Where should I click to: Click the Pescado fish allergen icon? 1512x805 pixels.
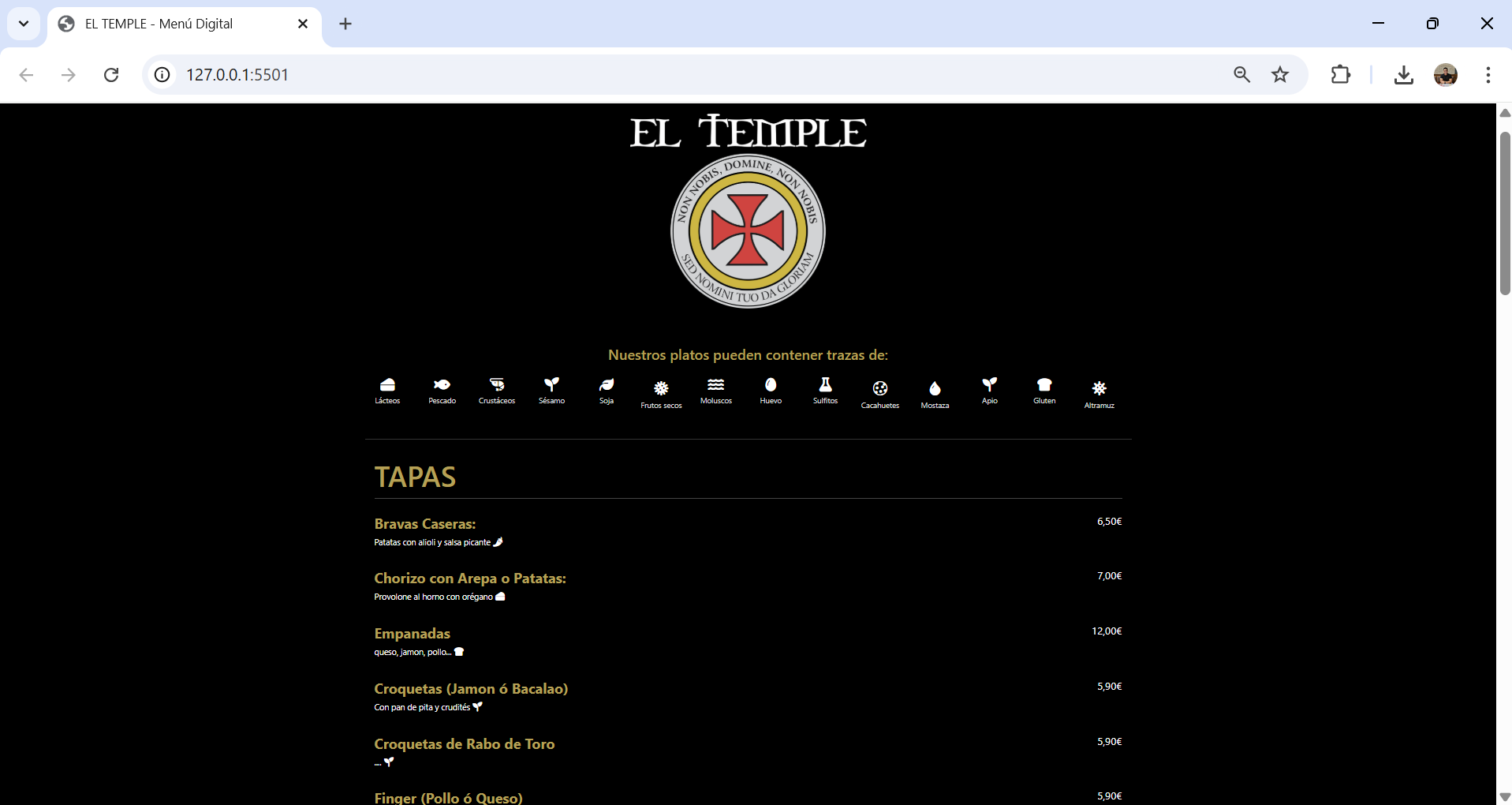[x=442, y=384]
